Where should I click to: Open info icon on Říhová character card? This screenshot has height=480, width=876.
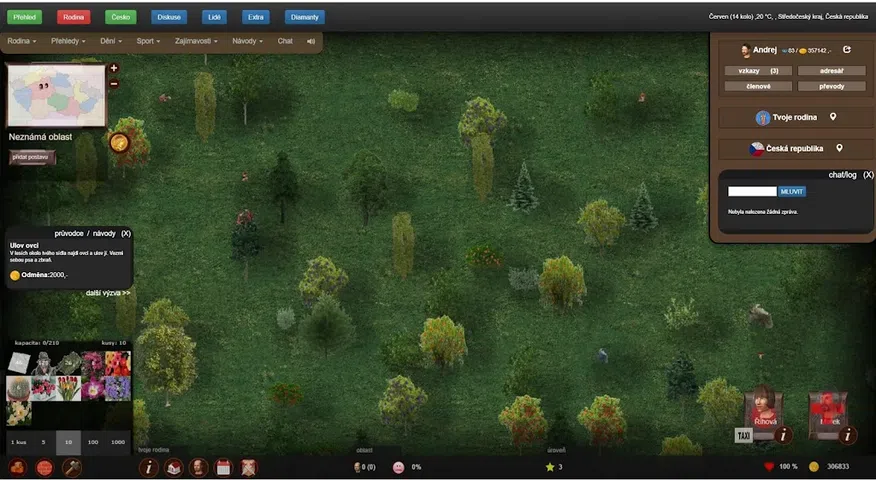coord(784,435)
